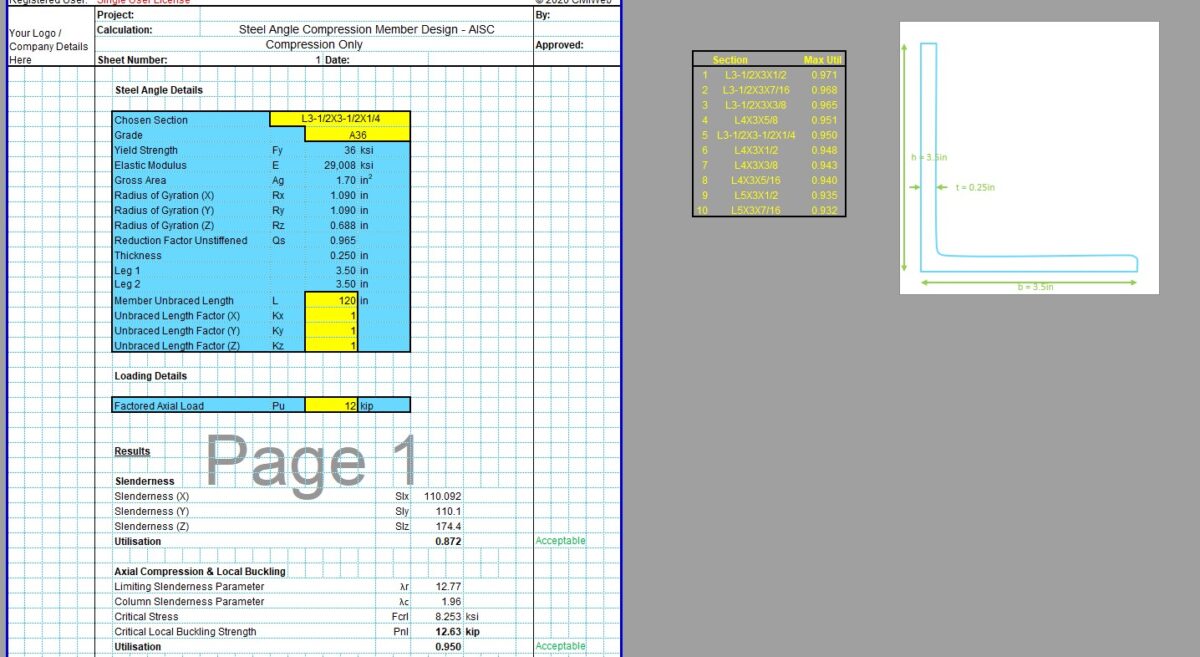The width and height of the screenshot is (1200, 657).
Task: Click the slenderness Utilisation value 0.872
Action: 448,541
